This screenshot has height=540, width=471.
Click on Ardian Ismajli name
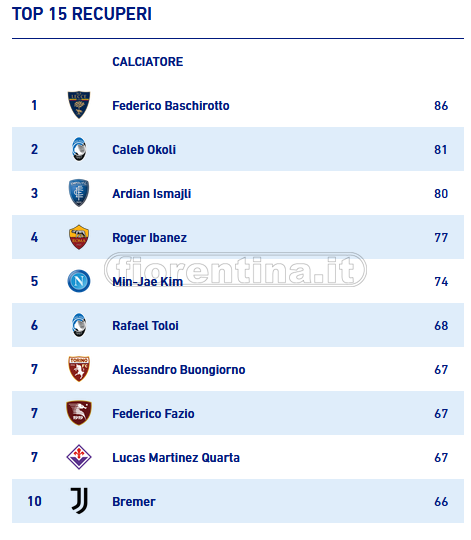click(x=151, y=194)
